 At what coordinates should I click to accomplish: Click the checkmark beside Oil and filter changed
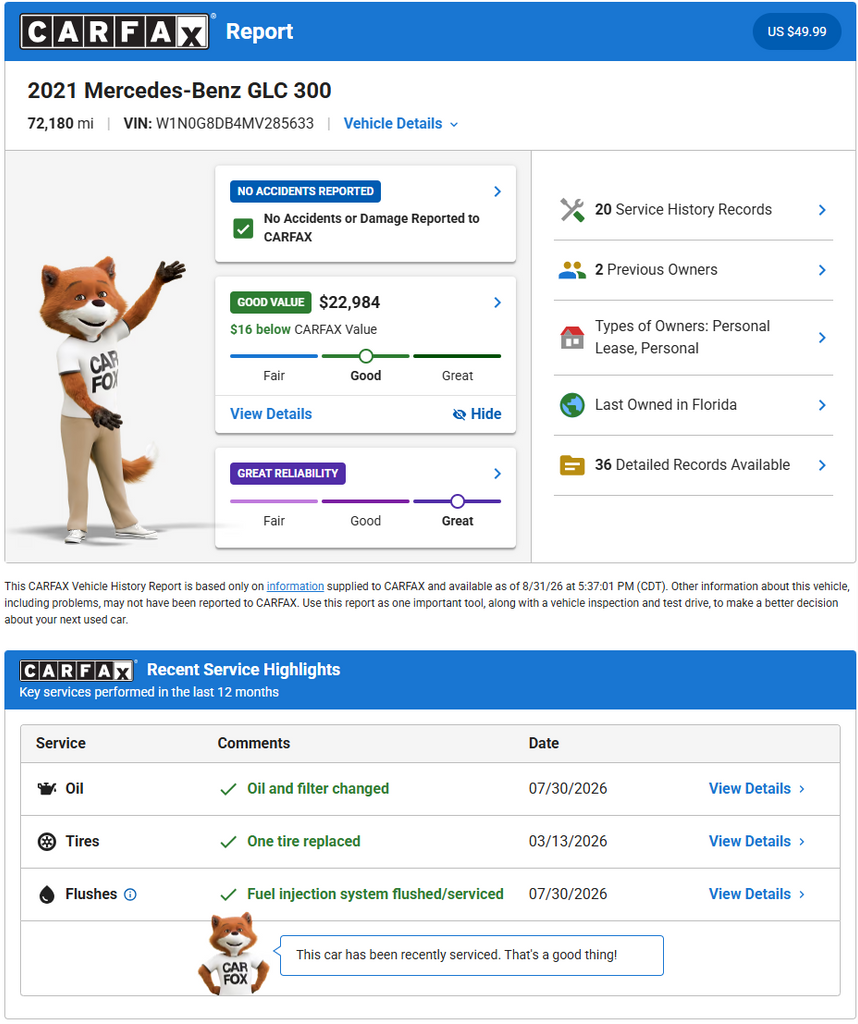click(229, 790)
